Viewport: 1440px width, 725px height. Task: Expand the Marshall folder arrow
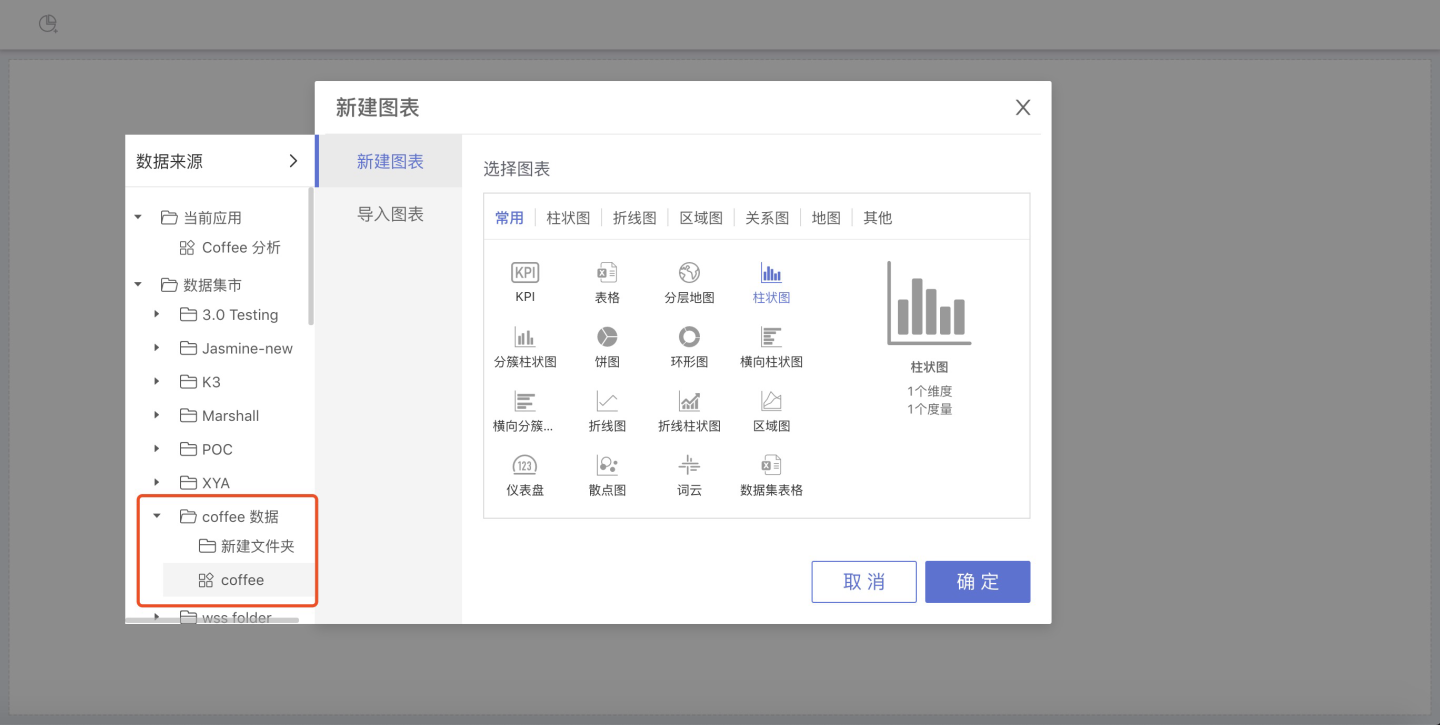[157, 415]
